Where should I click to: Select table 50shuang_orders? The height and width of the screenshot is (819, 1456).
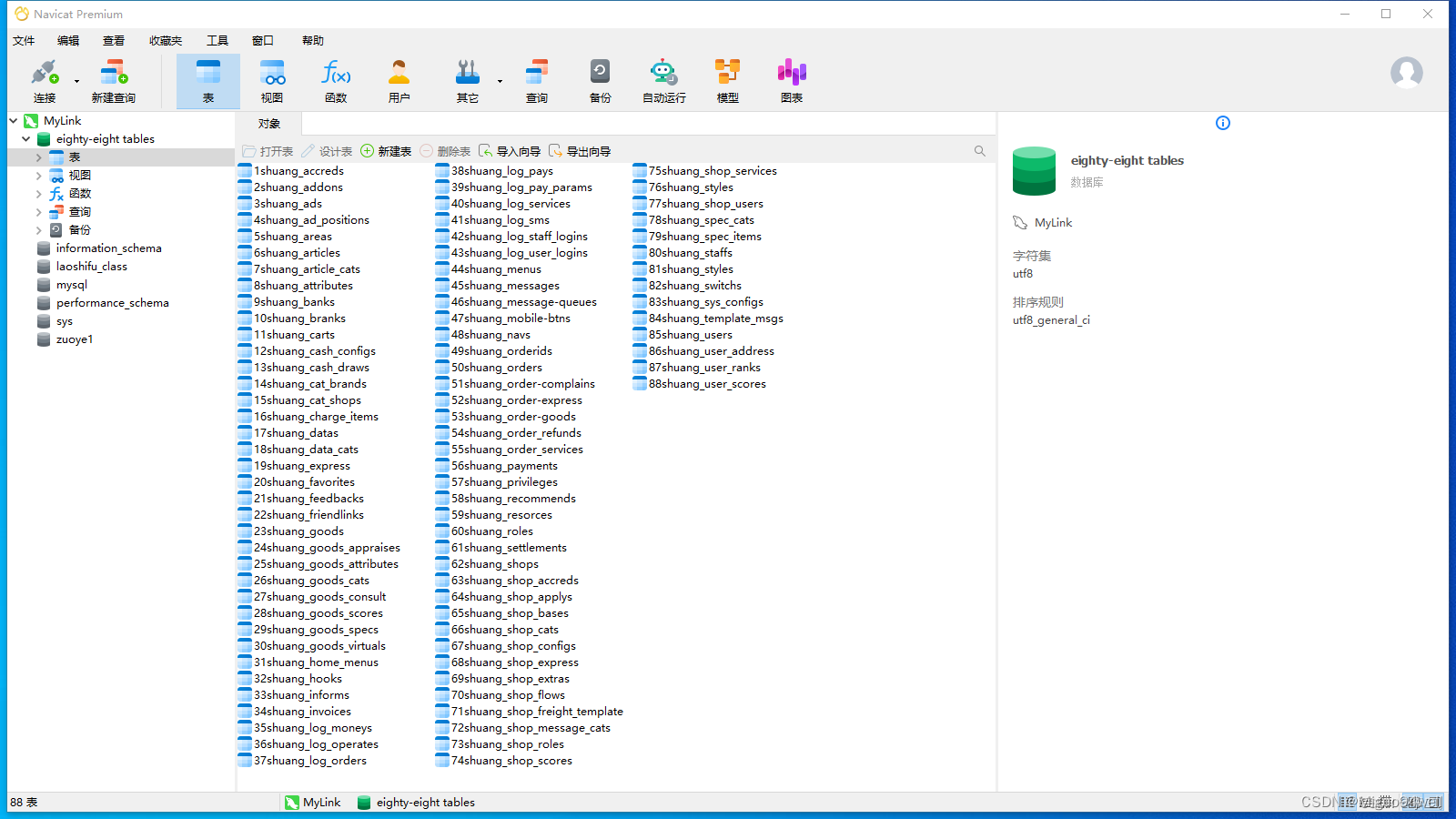(x=489, y=367)
